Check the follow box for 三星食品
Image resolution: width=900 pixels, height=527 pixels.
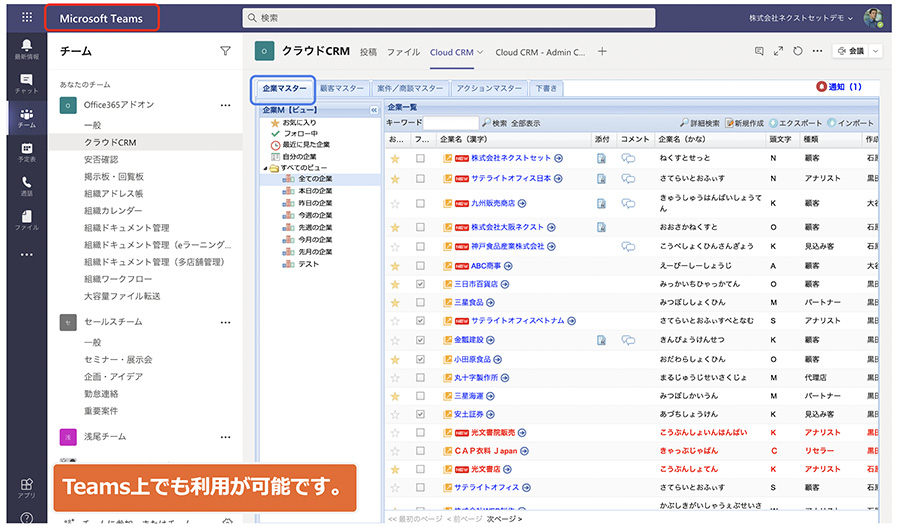(420, 302)
